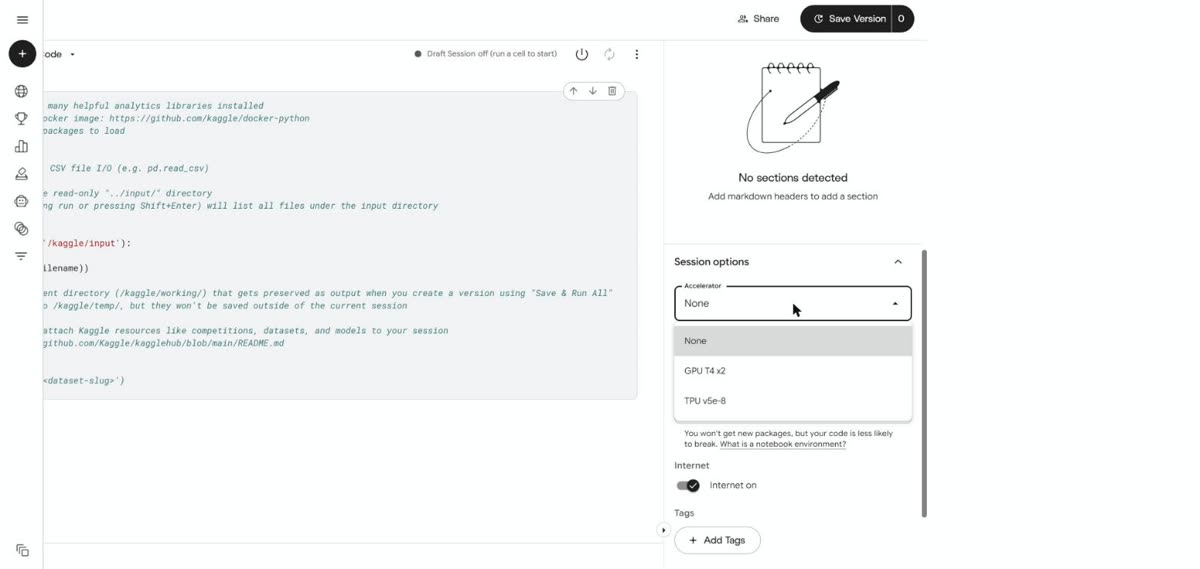The width and height of the screenshot is (1200, 569).
Task: Click the Add Tags button
Action: [x=717, y=540]
